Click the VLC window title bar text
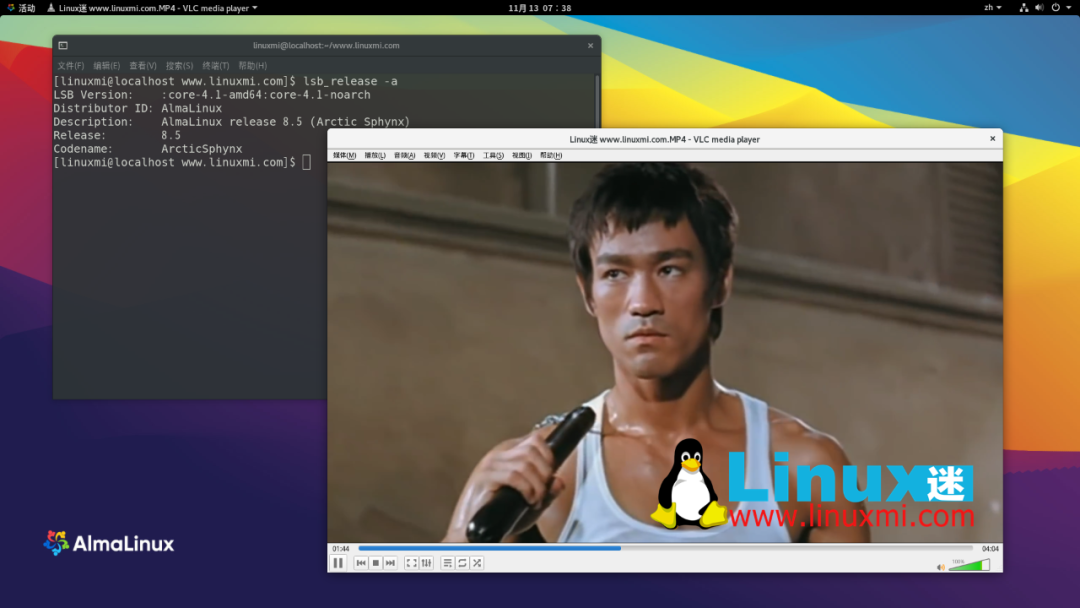1080x608 pixels. (665, 139)
